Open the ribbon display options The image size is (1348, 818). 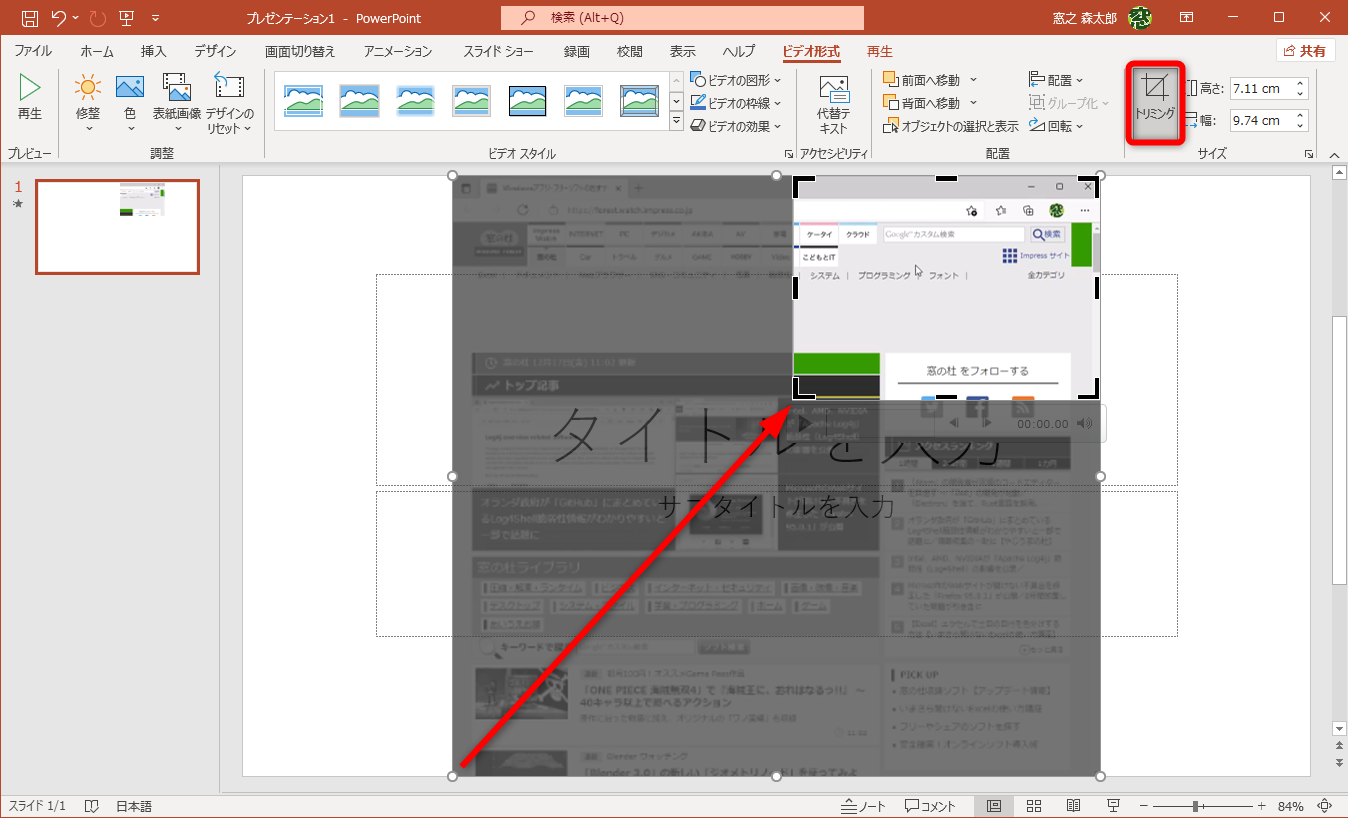pos(1186,18)
